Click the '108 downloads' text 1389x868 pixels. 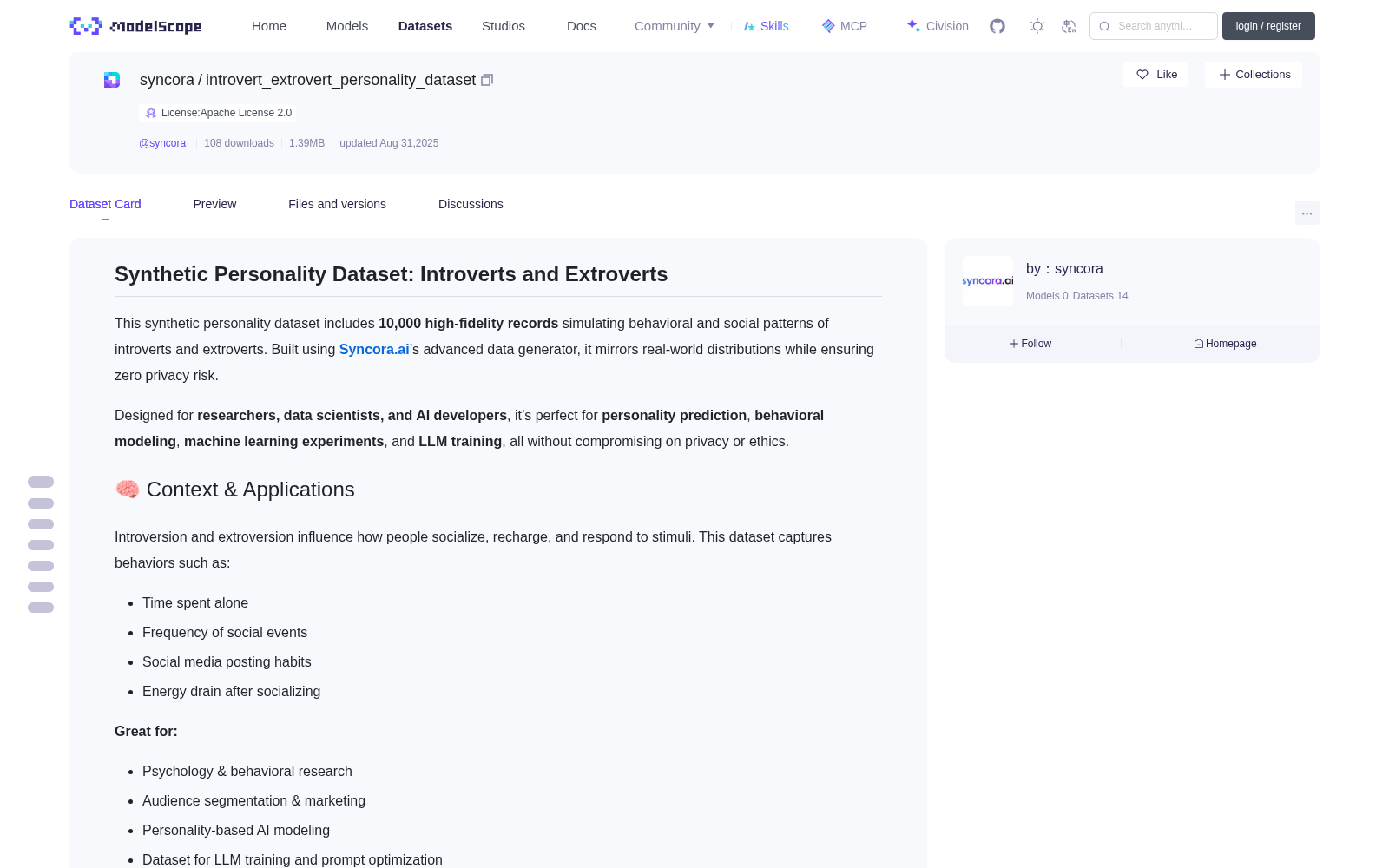pos(239,143)
